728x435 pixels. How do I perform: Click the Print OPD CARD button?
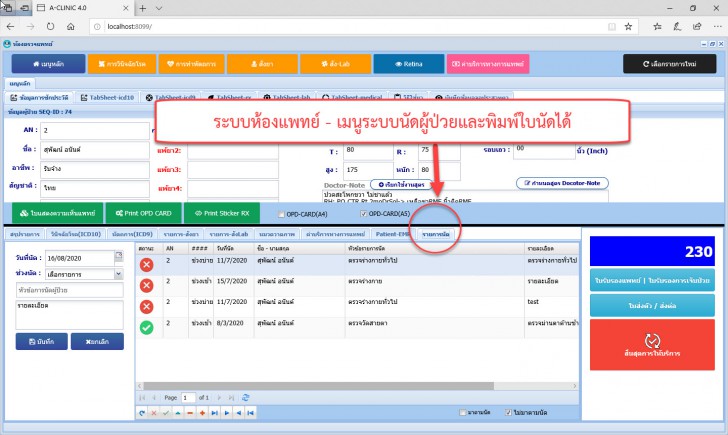[x=143, y=213]
